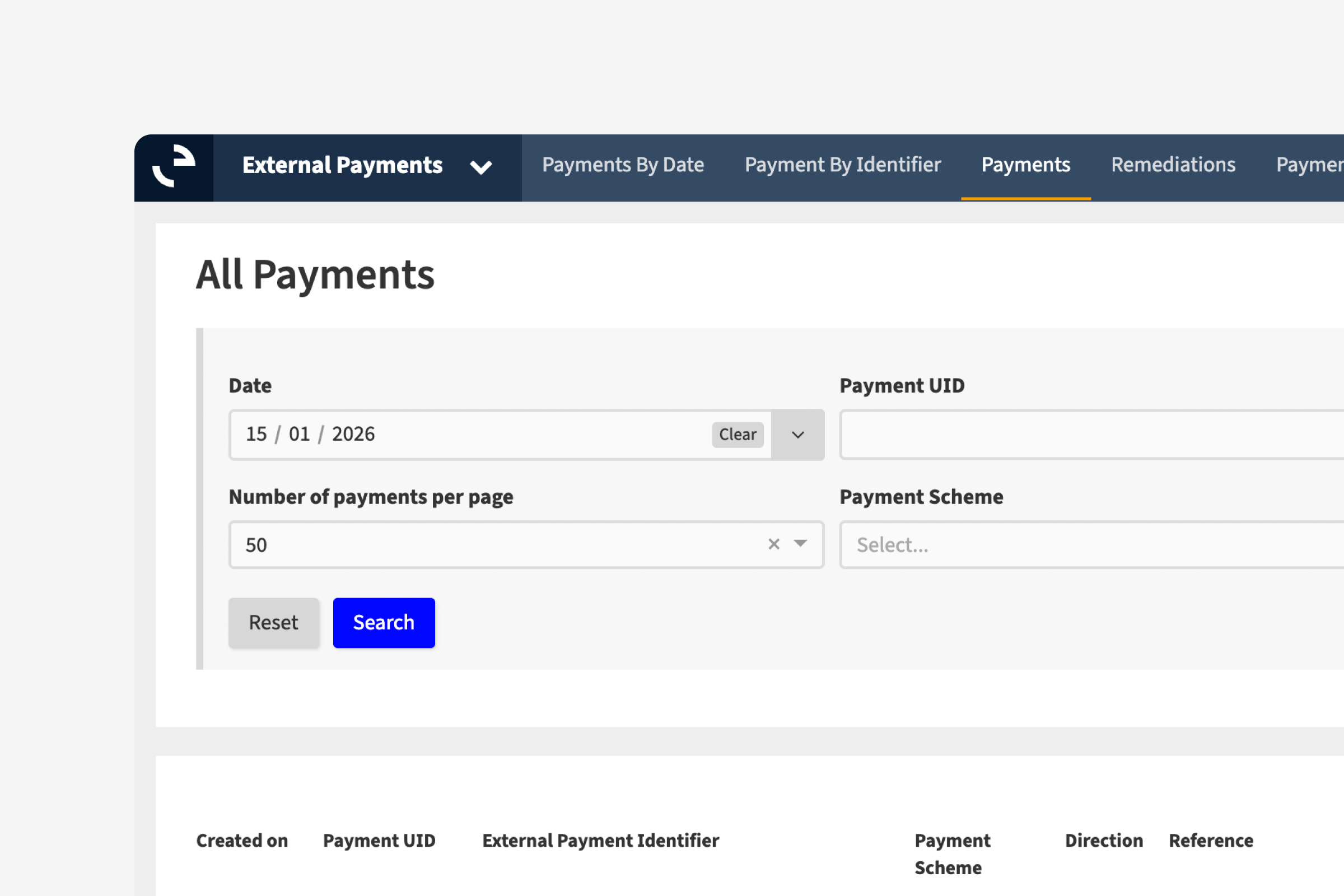Click the External Payment Identifier column header
The width and height of the screenshot is (1344, 896).
pyautogui.click(x=600, y=841)
